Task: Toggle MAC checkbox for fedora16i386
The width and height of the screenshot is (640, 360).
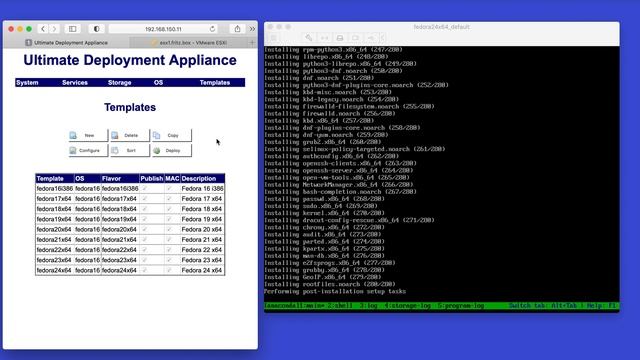Action: pos(169,188)
